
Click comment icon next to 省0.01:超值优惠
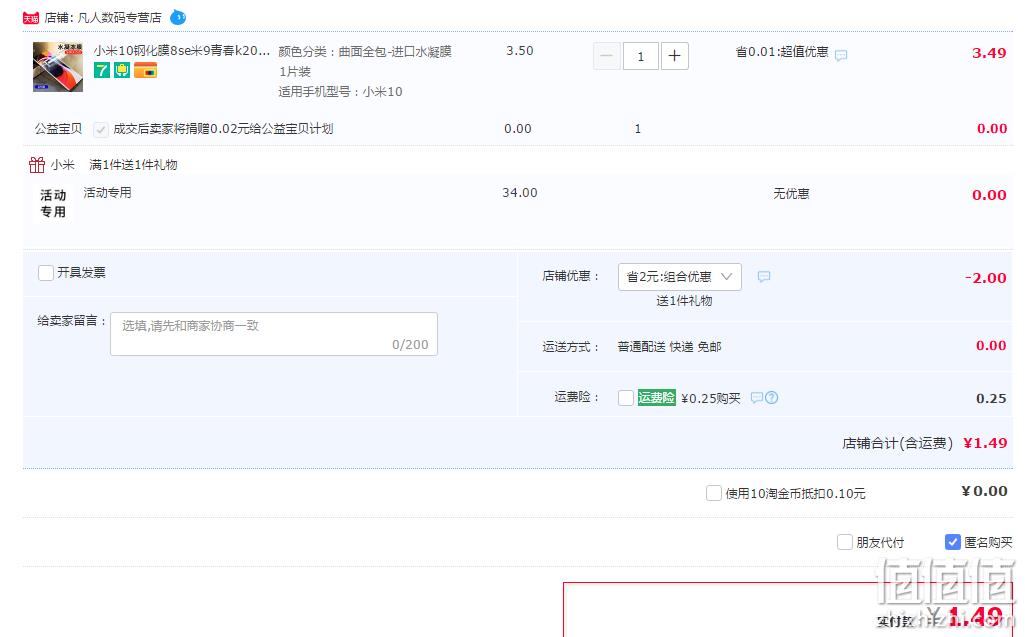(841, 56)
